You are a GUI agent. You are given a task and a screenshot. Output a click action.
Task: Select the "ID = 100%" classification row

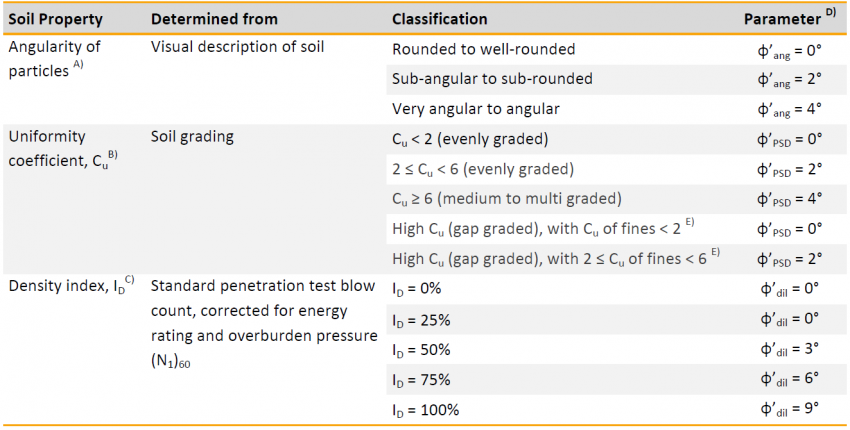point(425,409)
